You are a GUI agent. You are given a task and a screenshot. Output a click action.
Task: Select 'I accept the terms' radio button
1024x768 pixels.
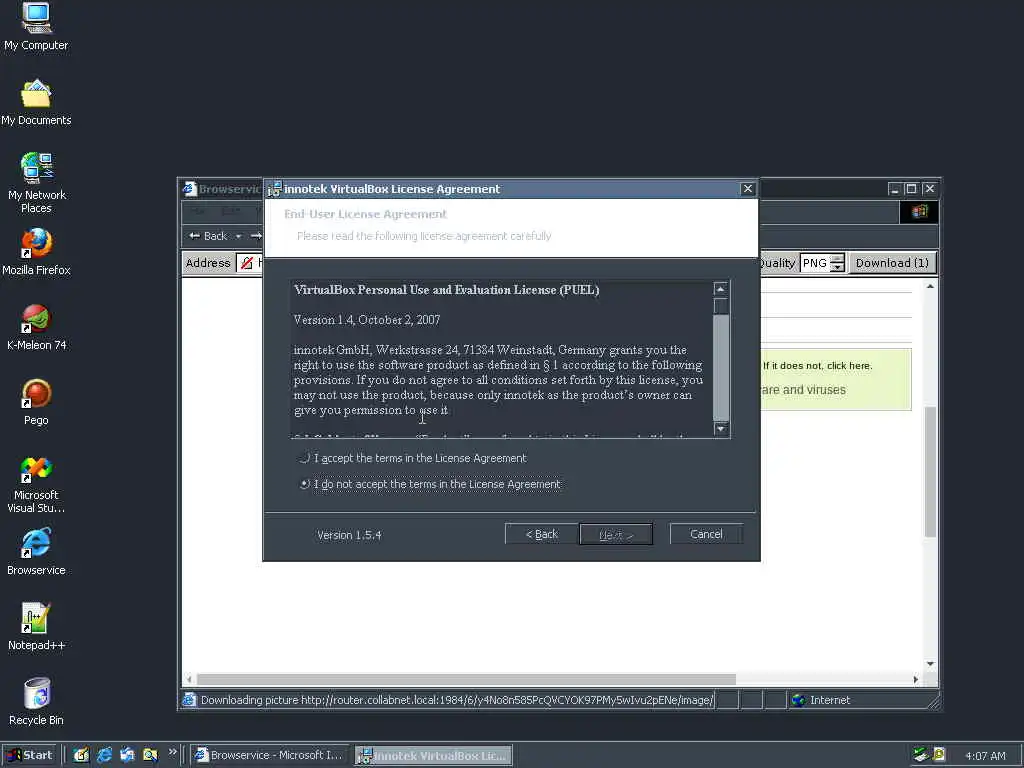304,458
